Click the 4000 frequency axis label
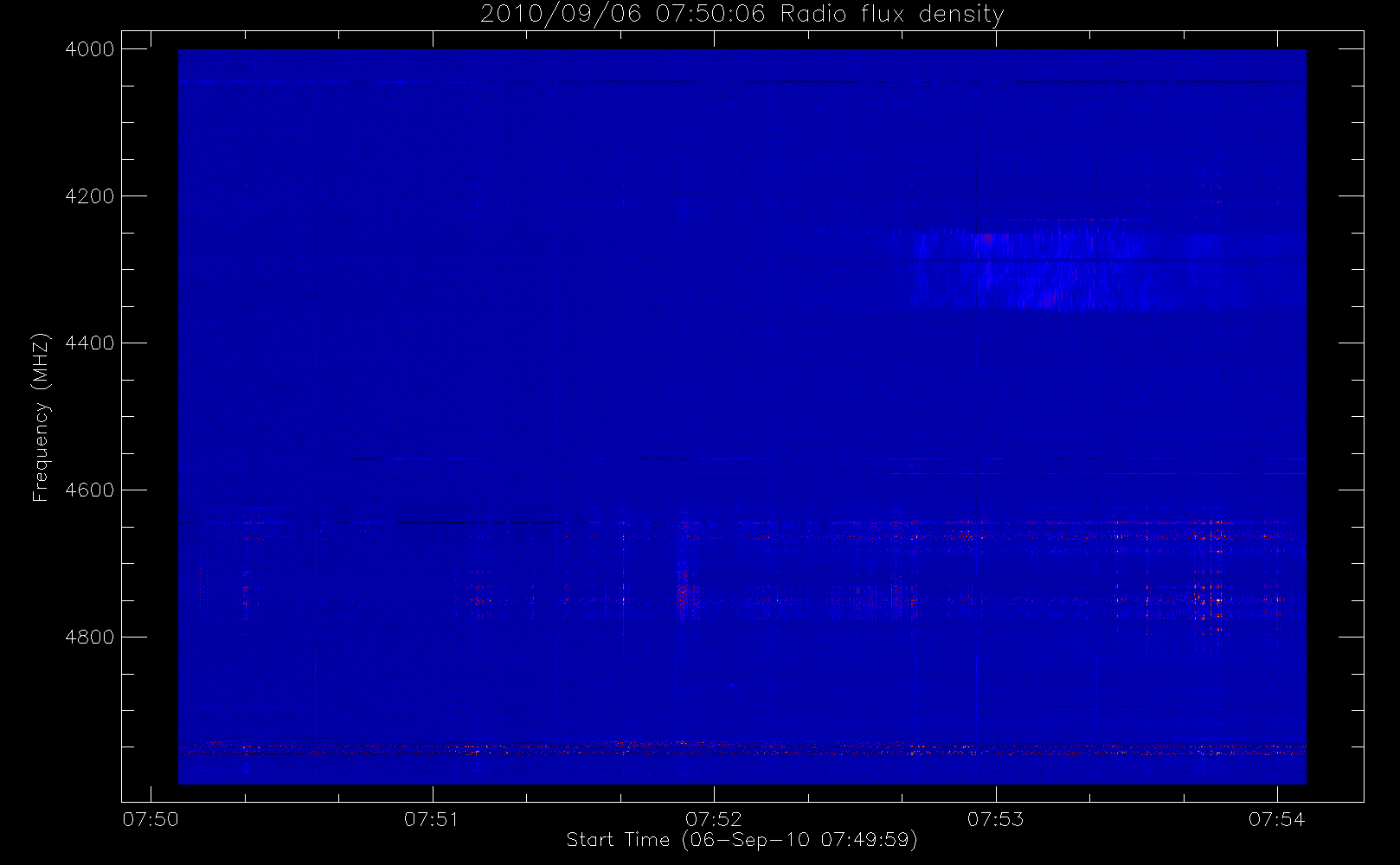This screenshot has height=865, width=1400. 90,49
